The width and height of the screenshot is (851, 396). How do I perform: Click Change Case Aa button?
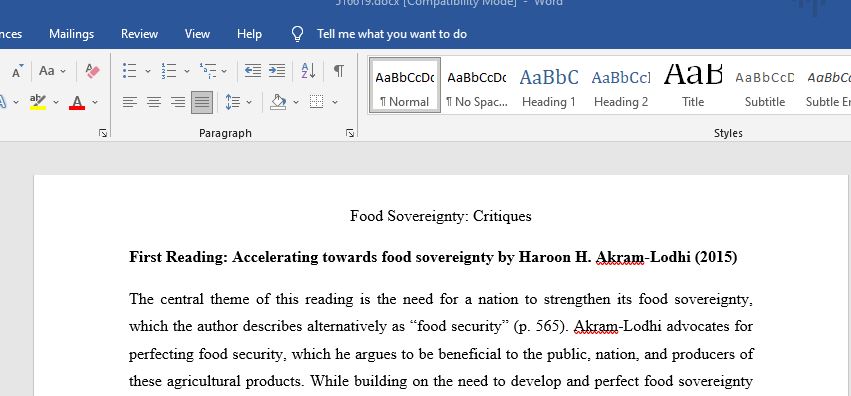tap(47, 71)
